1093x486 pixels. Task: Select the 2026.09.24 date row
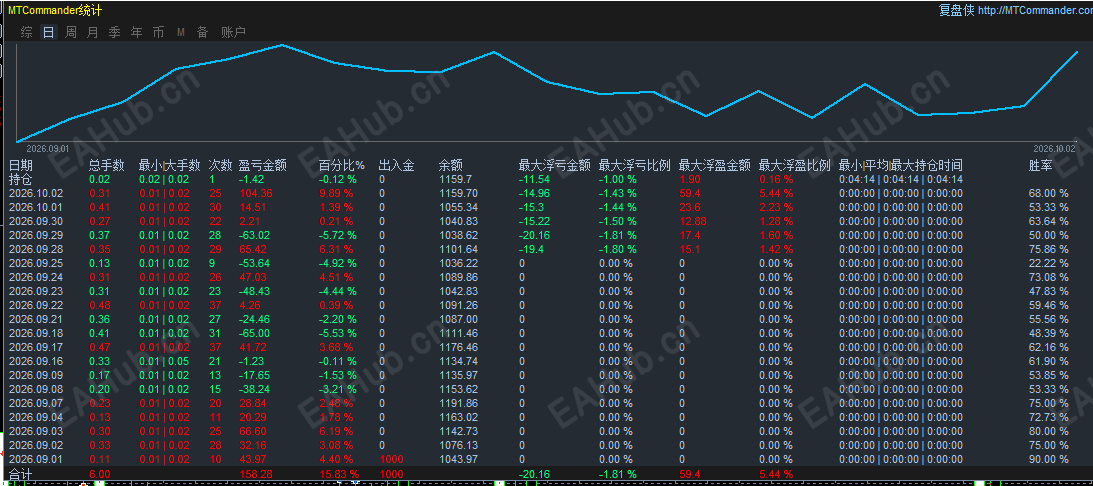pos(36,277)
